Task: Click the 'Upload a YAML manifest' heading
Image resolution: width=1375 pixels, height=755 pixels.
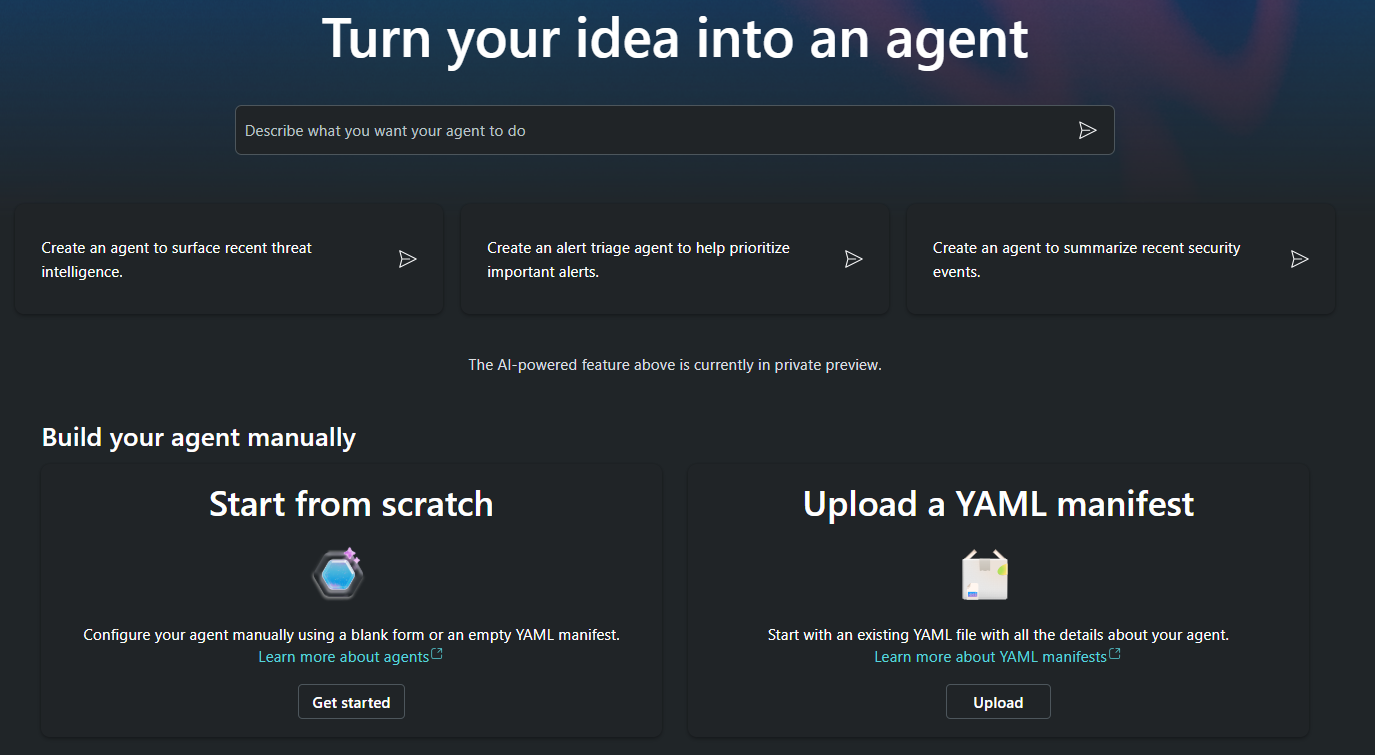Action: click(x=998, y=504)
